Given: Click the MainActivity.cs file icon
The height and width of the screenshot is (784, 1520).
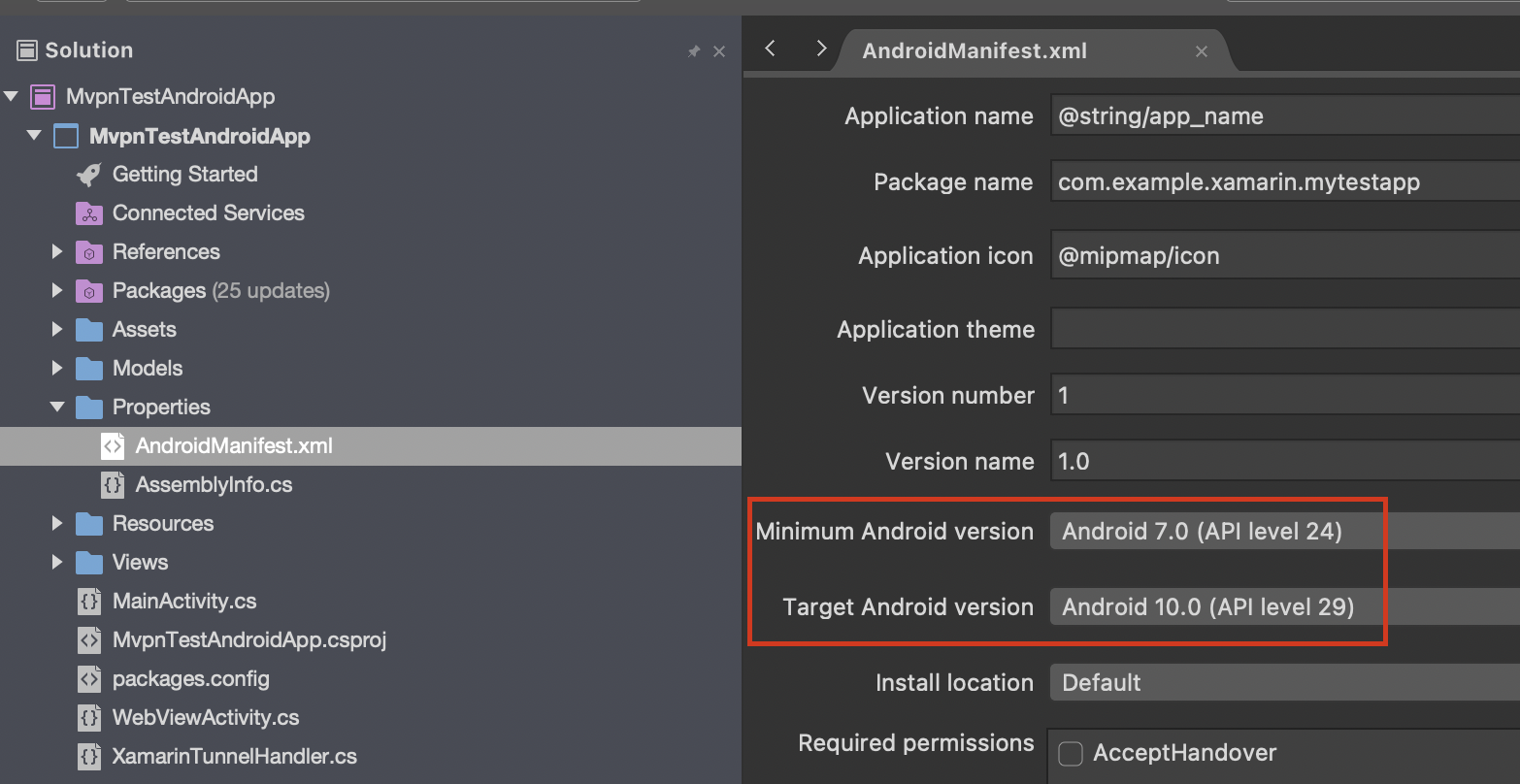Looking at the screenshot, I should (x=88, y=602).
